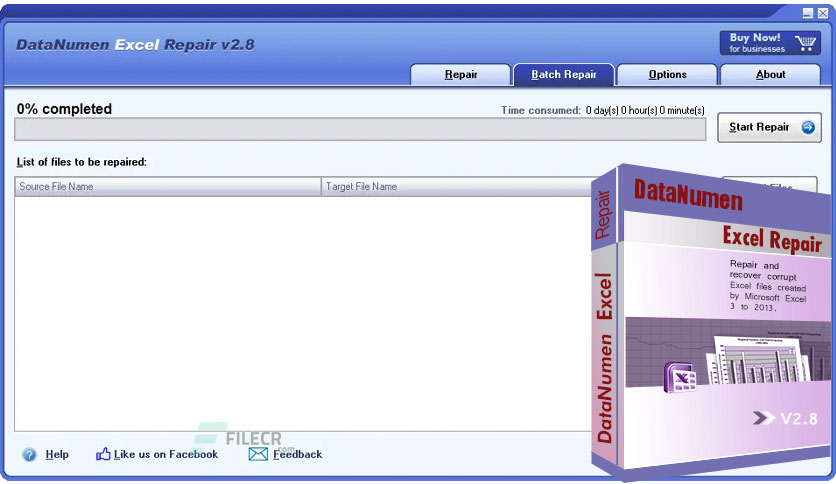Click the blue arrow icon on Start Repair
This screenshot has height=484, width=836.
[x=808, y=127]
